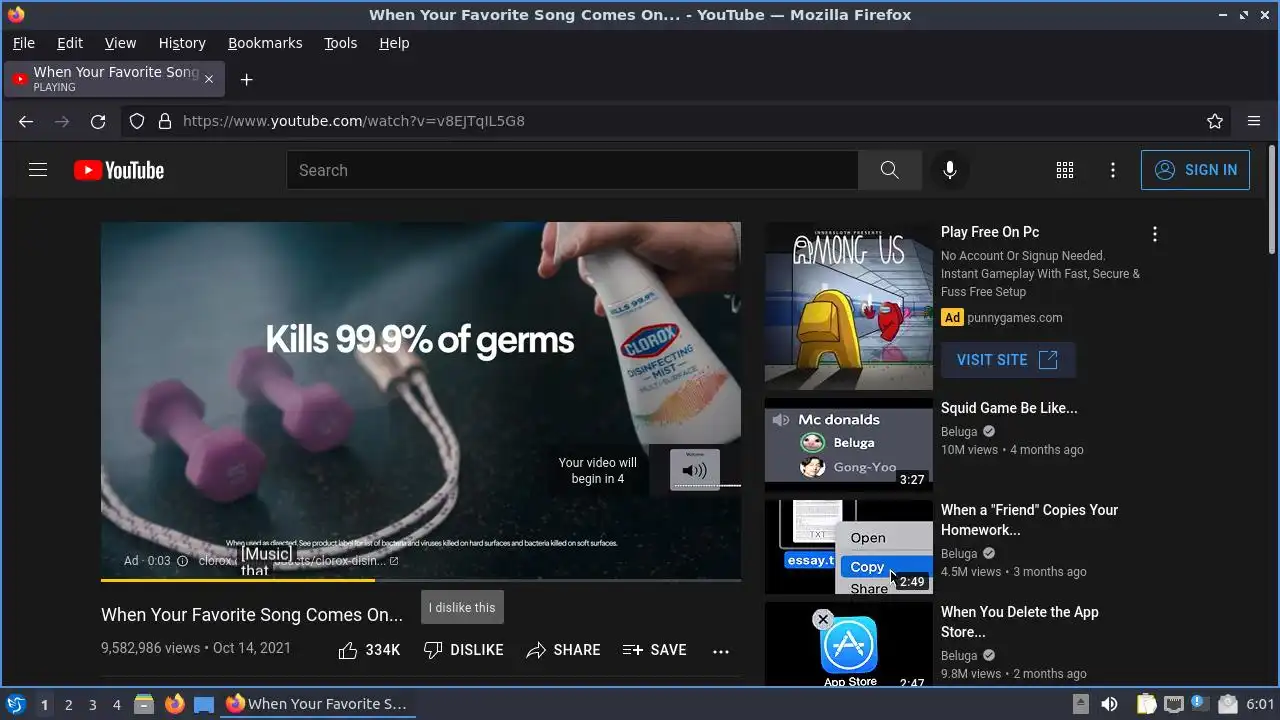Select the When Your Favorite Song tab
1280x720 pixels.
coord(115,79)
